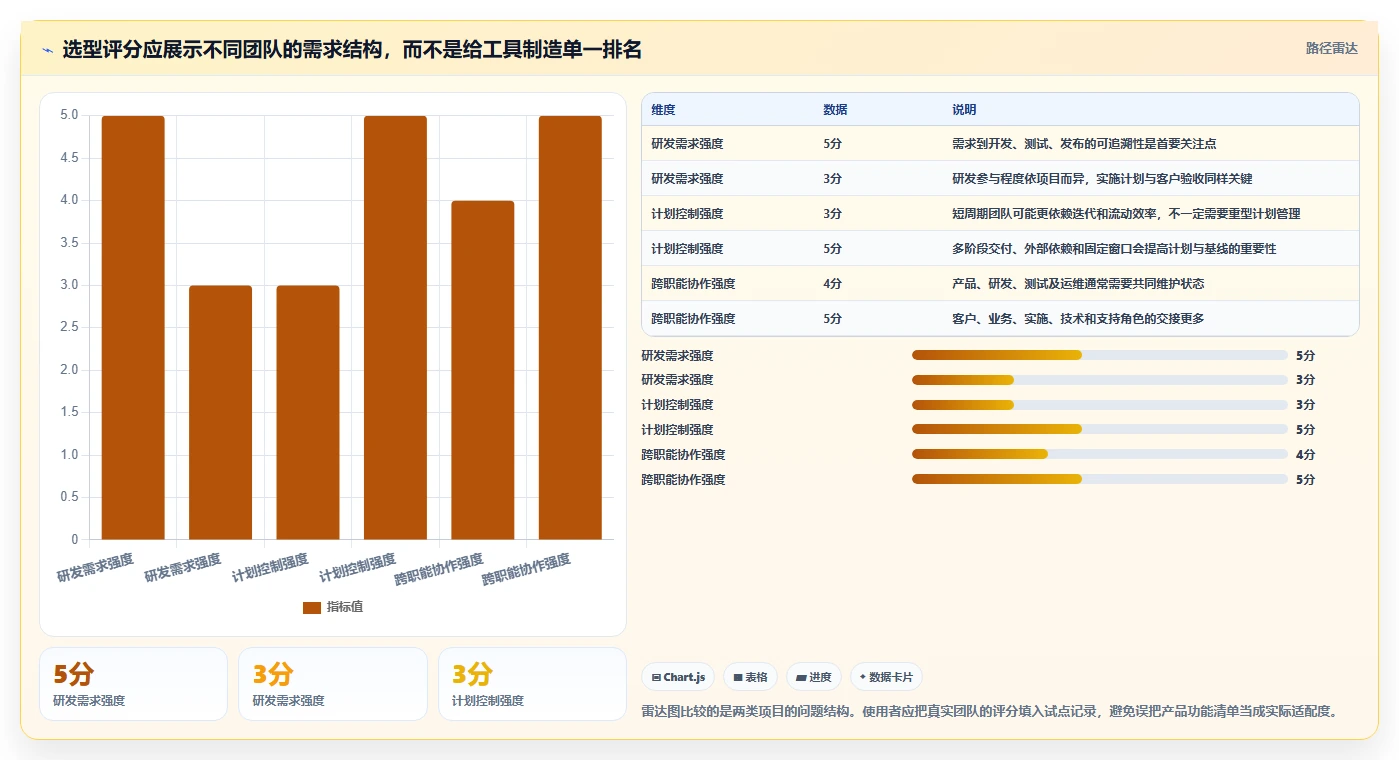
Task: Click the 研发需求强度 chart bar reaching 3.0
Action: click(220, 413)
